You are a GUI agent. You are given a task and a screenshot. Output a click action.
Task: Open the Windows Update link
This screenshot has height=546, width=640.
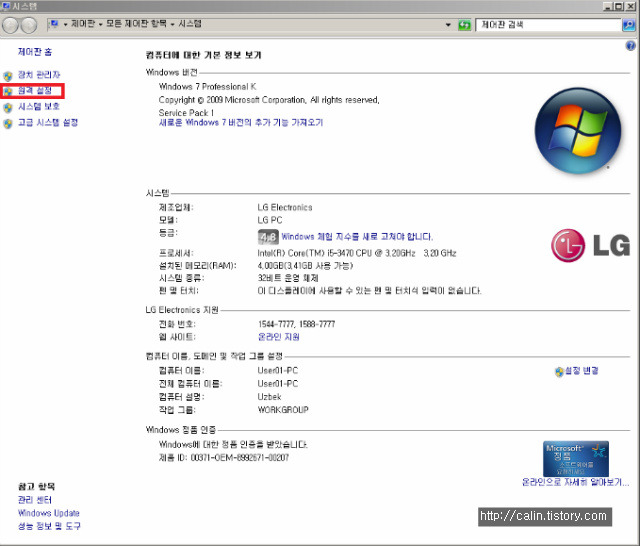point(49,513)
